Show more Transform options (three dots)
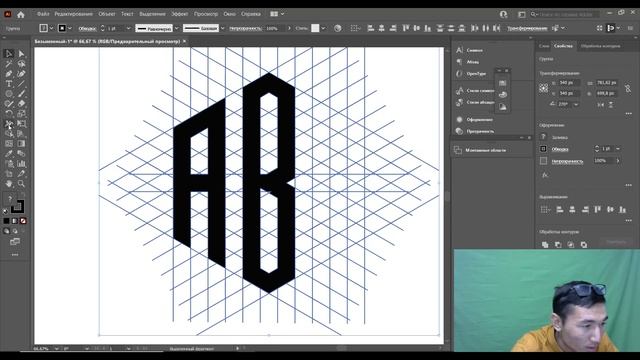Screen dimensions: 640x360 [629, 113]
